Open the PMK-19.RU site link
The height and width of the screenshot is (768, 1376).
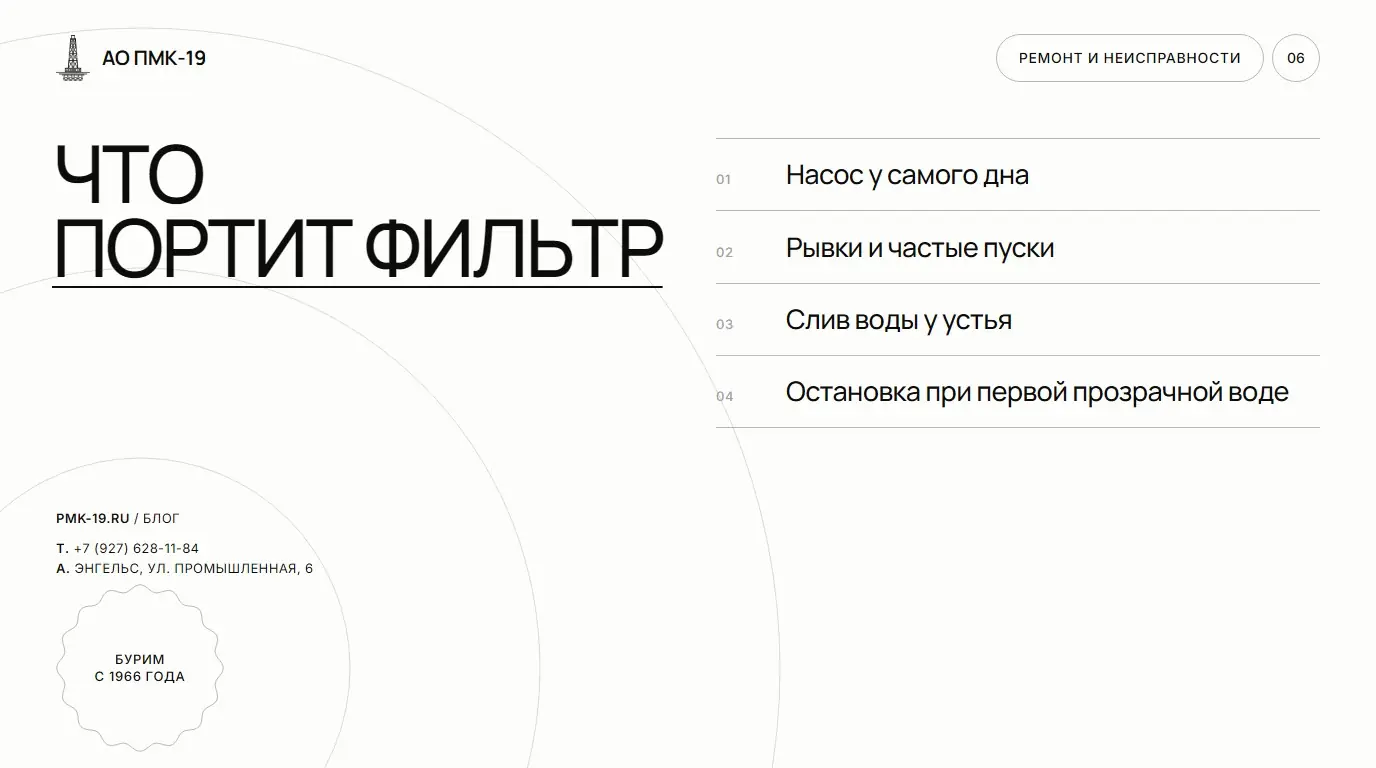pos(93,518)
